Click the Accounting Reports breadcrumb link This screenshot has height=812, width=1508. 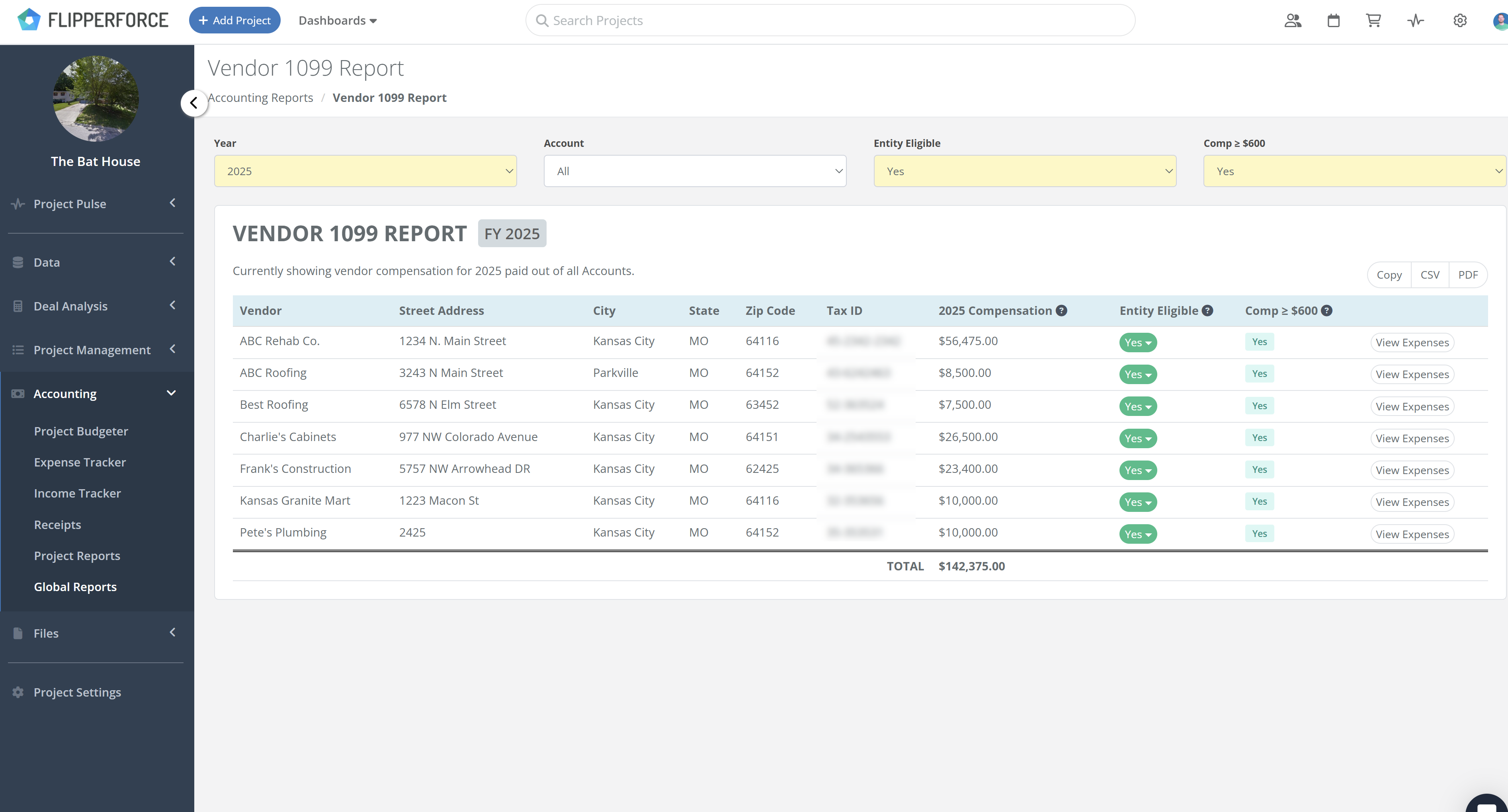[260, 98]
